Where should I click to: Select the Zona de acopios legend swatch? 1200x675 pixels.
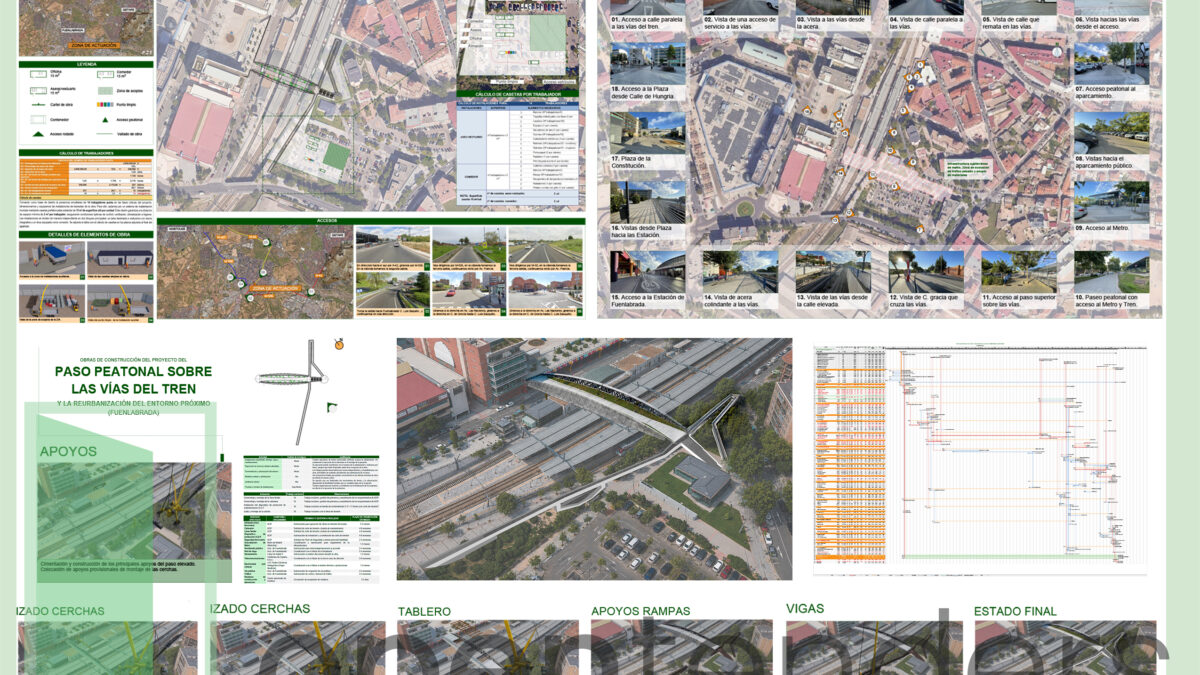tap(105, 91)
